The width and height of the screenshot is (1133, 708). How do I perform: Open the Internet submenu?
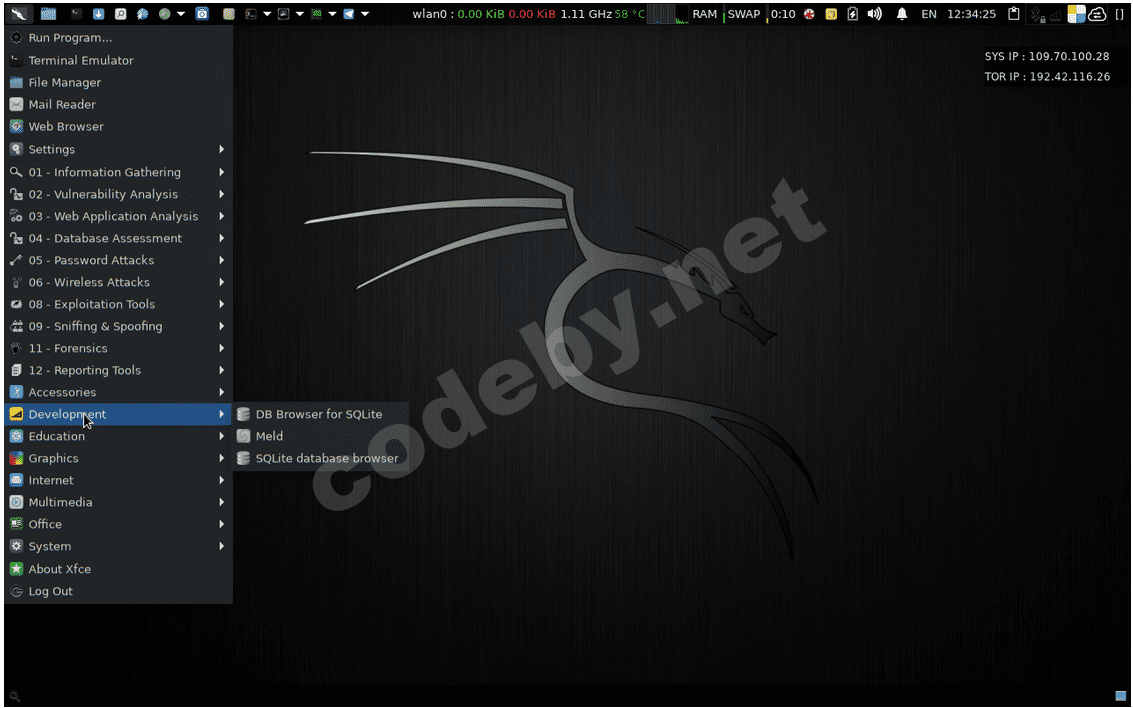click(x=119, y=480)
